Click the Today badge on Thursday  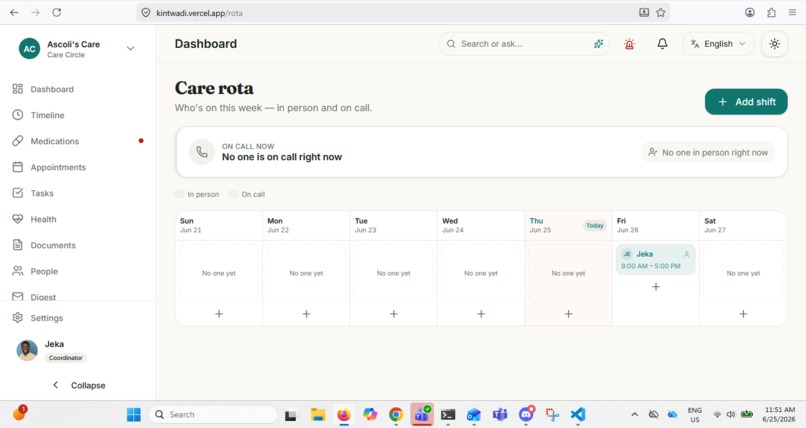click(595, 226)
